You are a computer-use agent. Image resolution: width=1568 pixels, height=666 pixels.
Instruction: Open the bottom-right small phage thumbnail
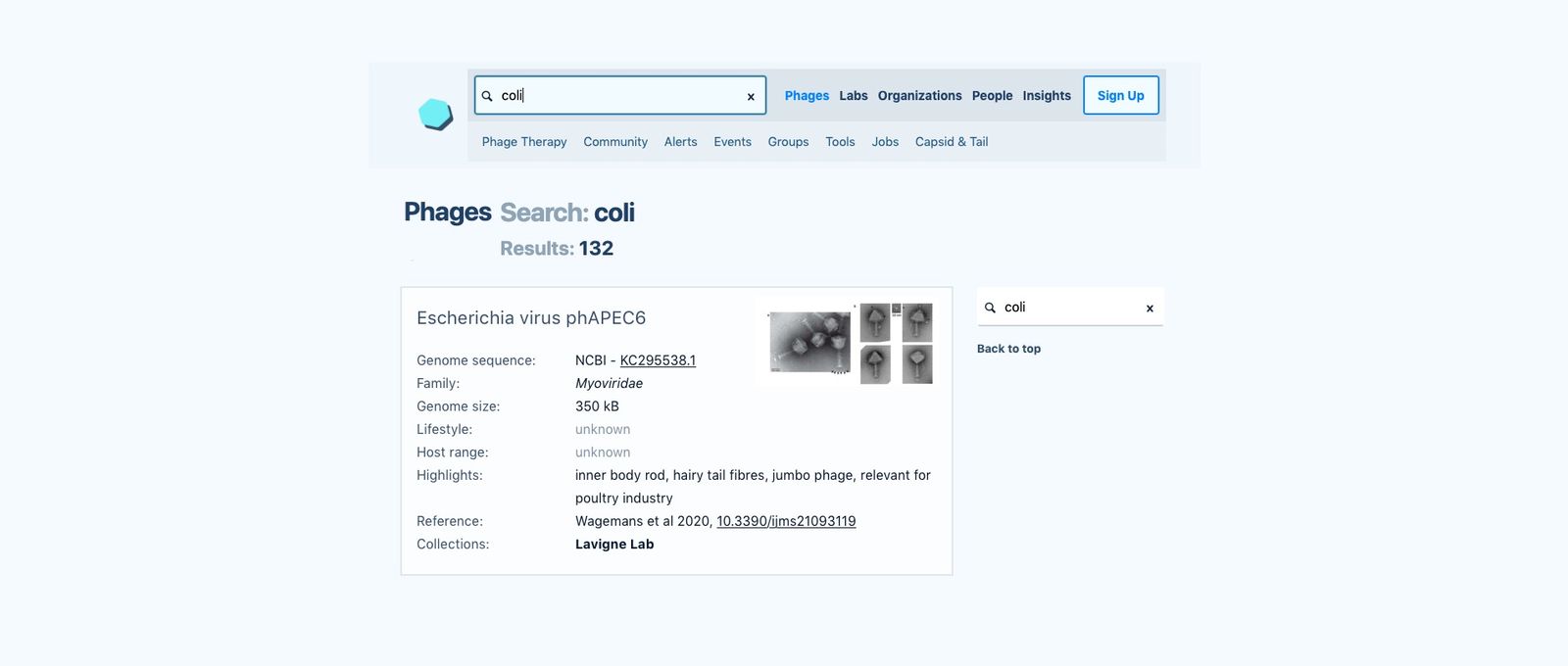917,364
